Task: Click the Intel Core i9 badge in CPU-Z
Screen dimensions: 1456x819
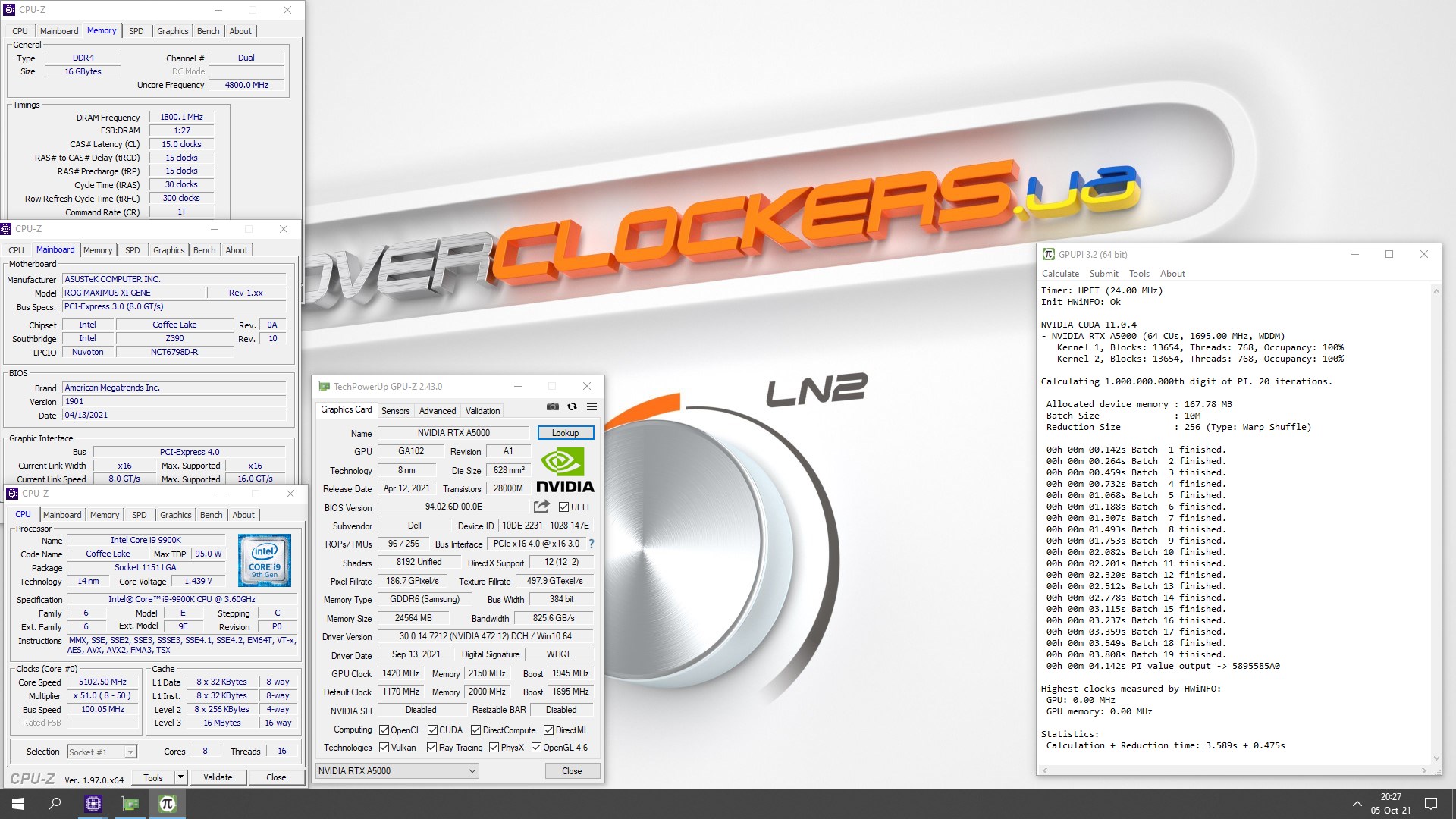Action: coord(264,561)
